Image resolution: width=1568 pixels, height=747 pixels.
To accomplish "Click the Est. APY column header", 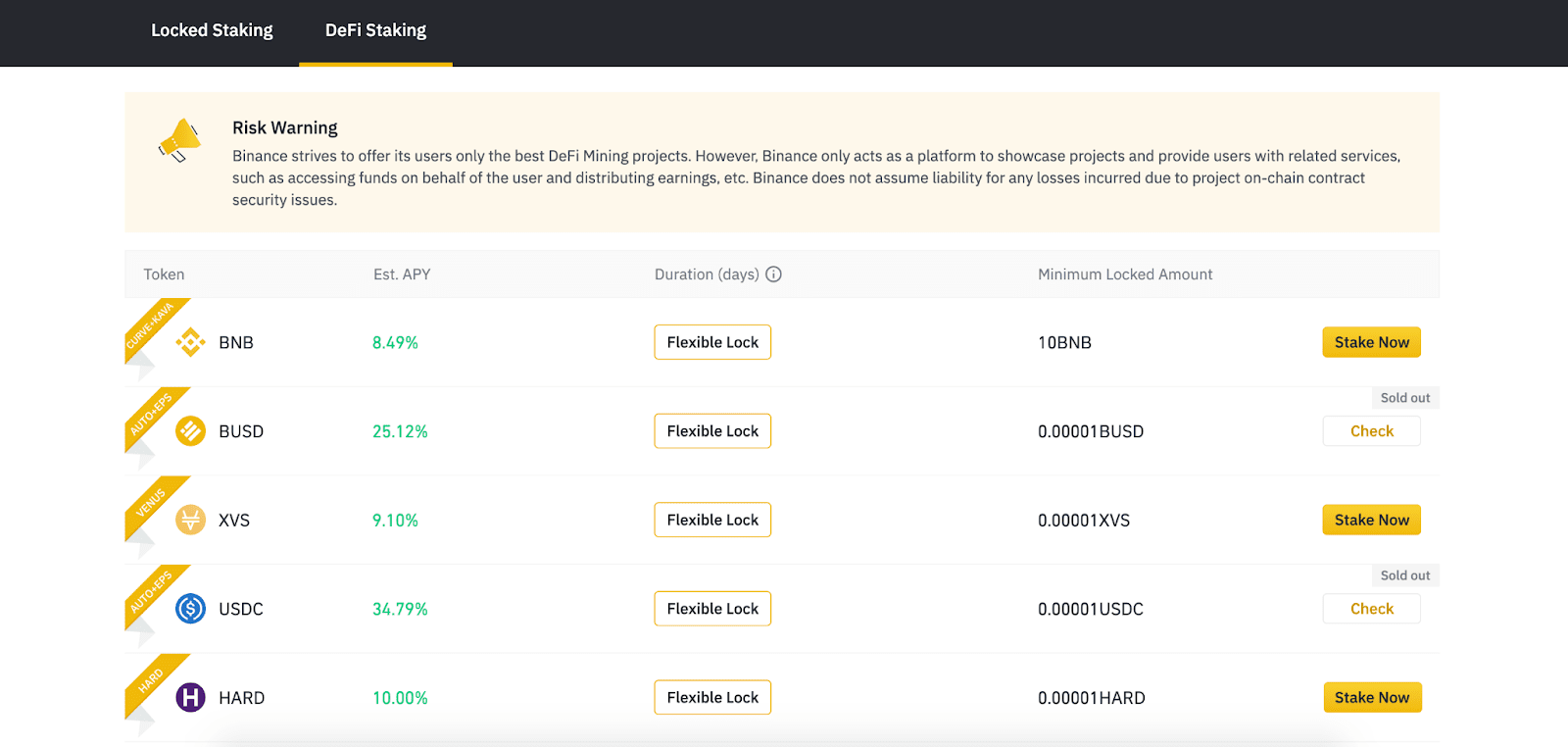I will click(402, 274).
